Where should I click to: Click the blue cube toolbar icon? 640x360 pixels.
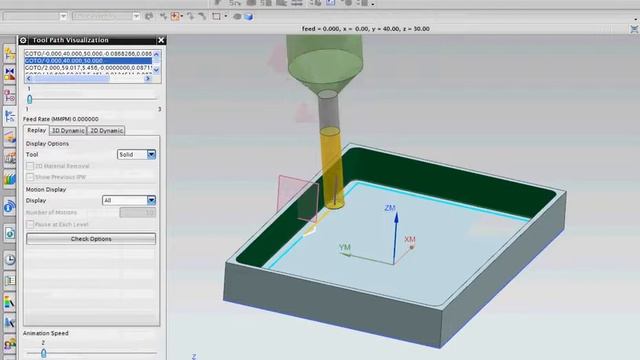[x=249, y=17]
